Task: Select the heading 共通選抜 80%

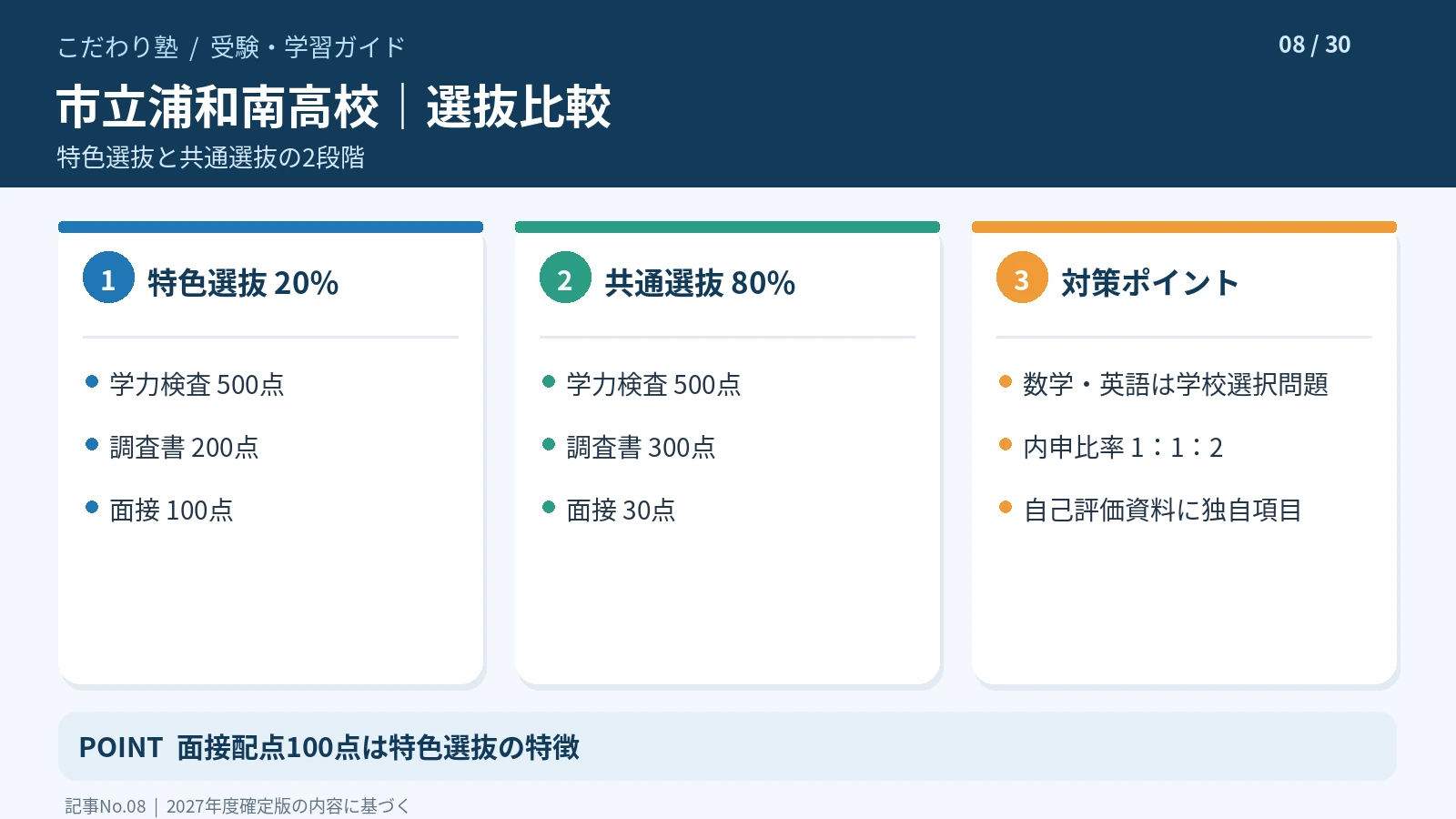Action: click(700, 283)
